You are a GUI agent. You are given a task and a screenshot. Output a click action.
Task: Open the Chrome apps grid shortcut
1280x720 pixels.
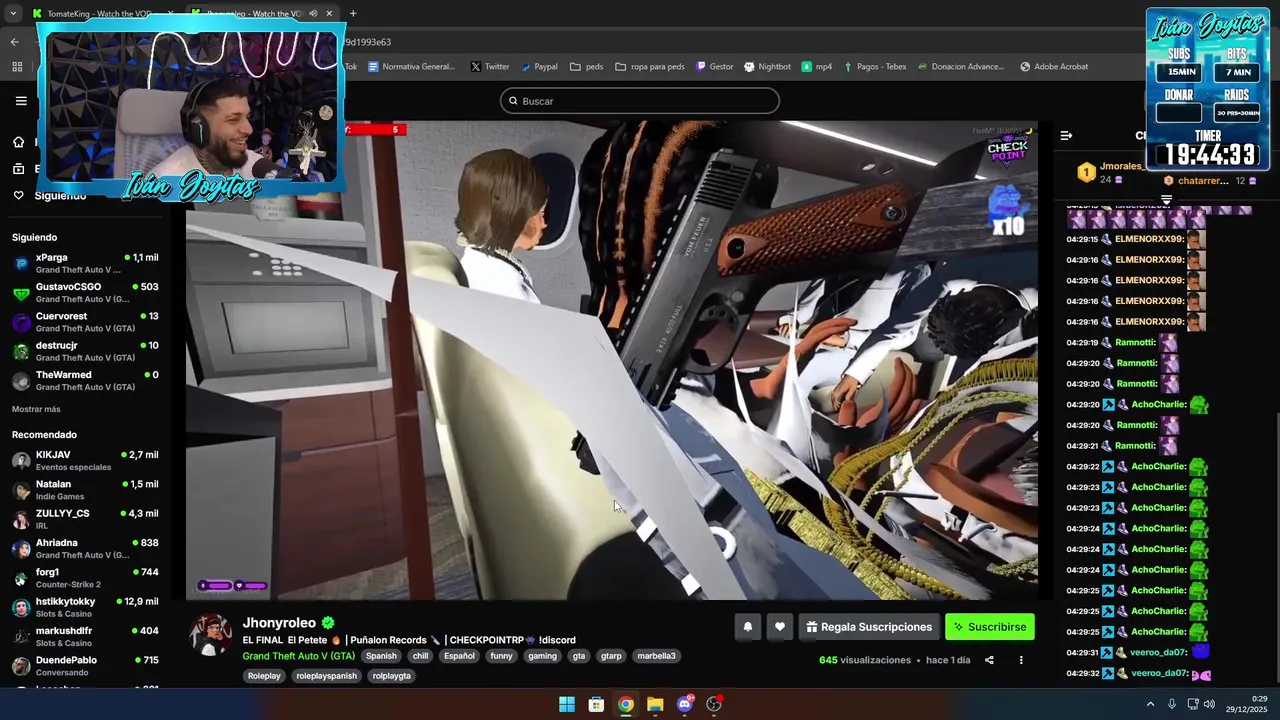point(17,67)
